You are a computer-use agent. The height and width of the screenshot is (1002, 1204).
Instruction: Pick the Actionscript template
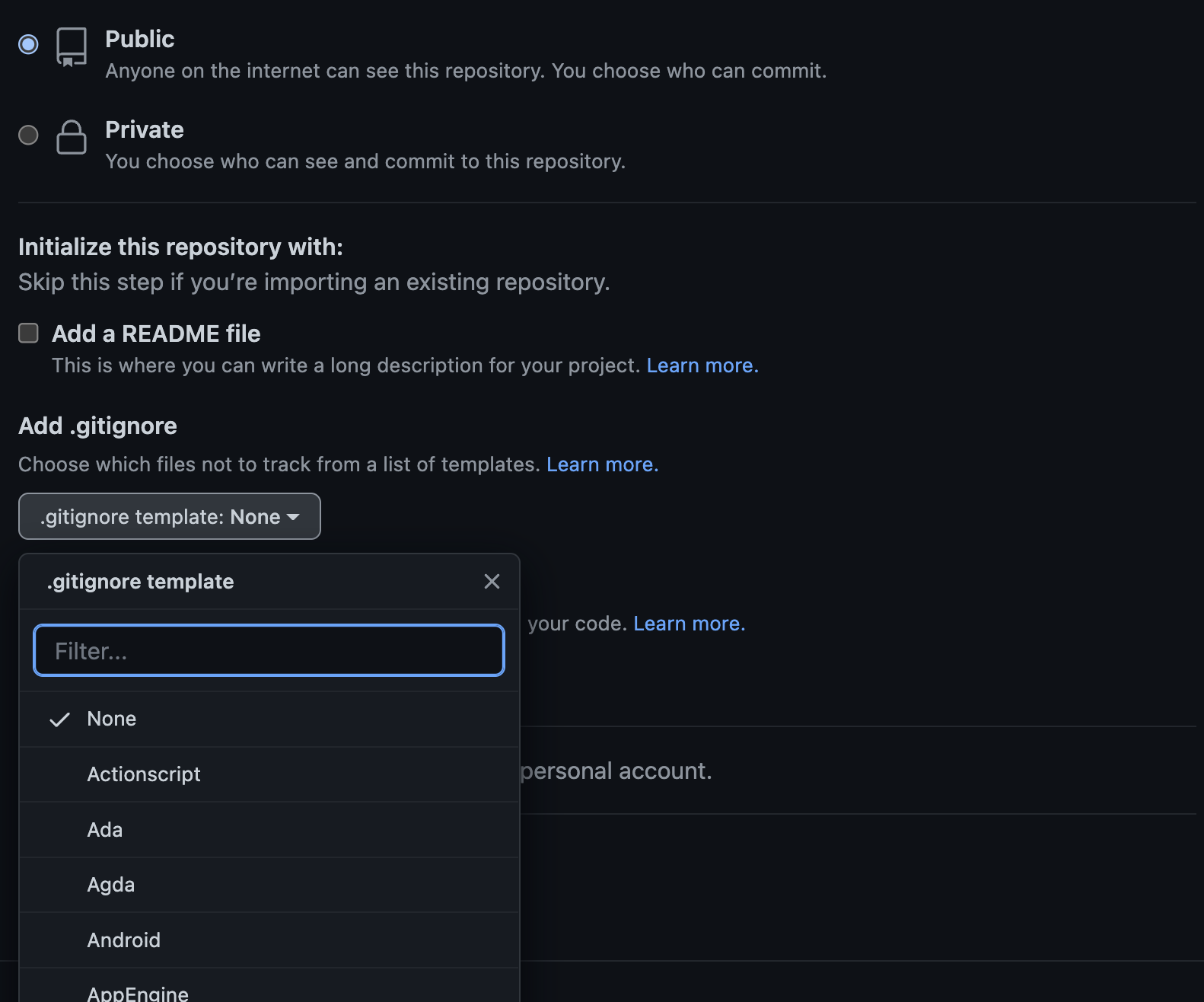[144, 774]
